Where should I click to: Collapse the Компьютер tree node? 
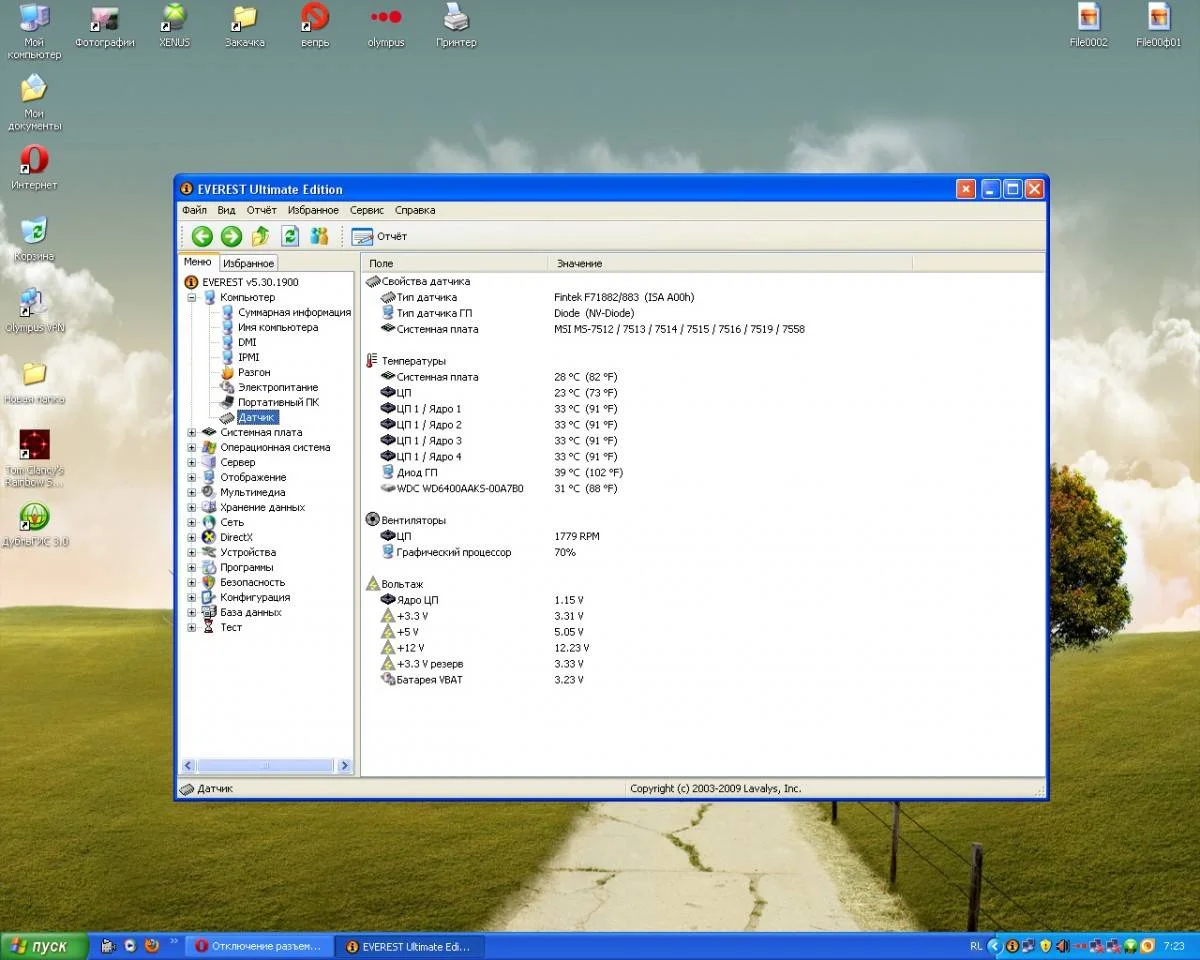[x=192, y=298]
